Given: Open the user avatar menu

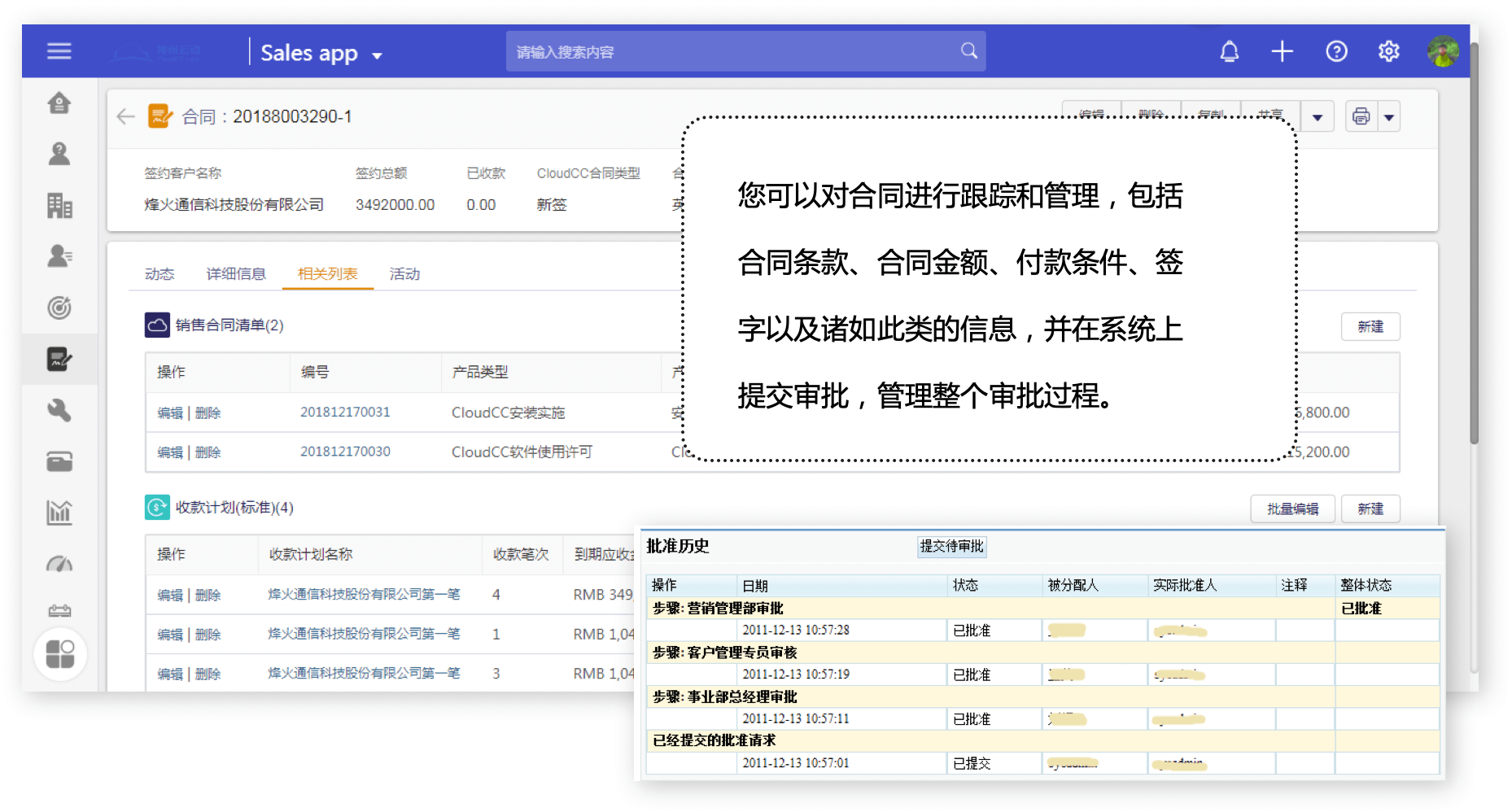Looking at the screenshot, I should point(1443,51).
